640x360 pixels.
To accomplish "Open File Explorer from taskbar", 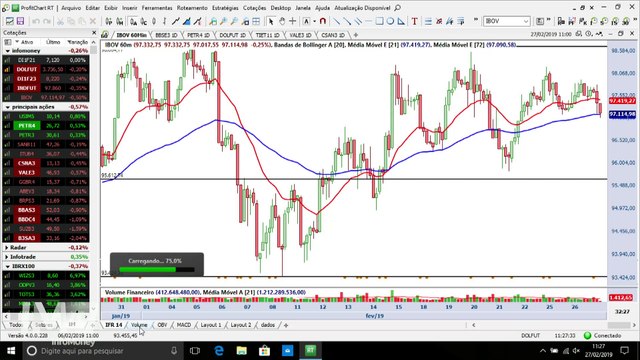I will tap(242, 351).
